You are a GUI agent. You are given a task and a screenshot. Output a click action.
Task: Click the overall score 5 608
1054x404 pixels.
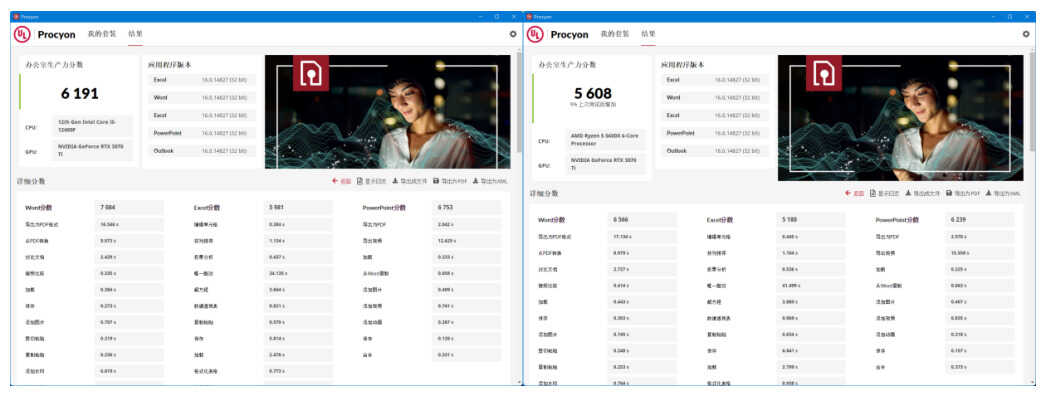pos(593,92)
